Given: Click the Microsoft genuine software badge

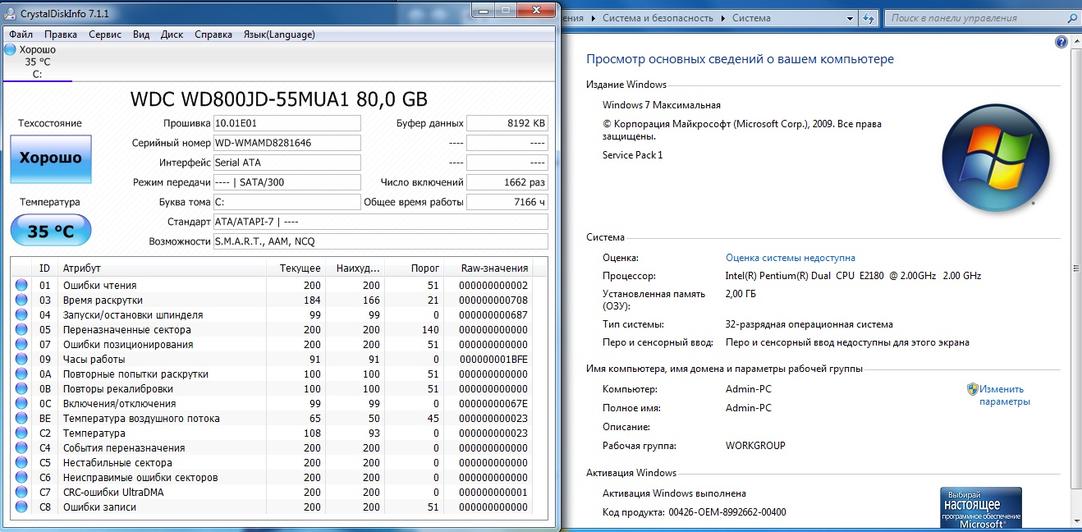Looking at the screenshot, I should tap(980, 509).
